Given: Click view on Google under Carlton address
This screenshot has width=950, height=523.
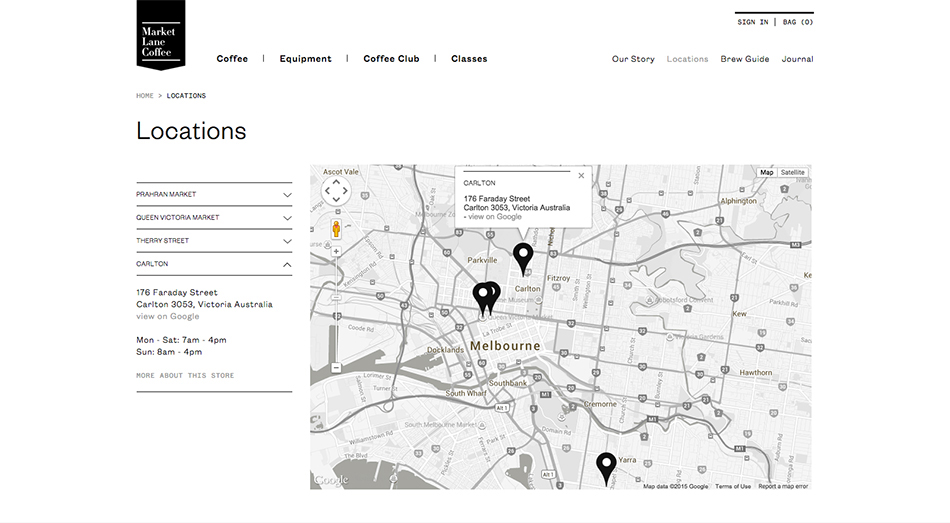Looking at the screenshot, I should [x=168, y=316].
